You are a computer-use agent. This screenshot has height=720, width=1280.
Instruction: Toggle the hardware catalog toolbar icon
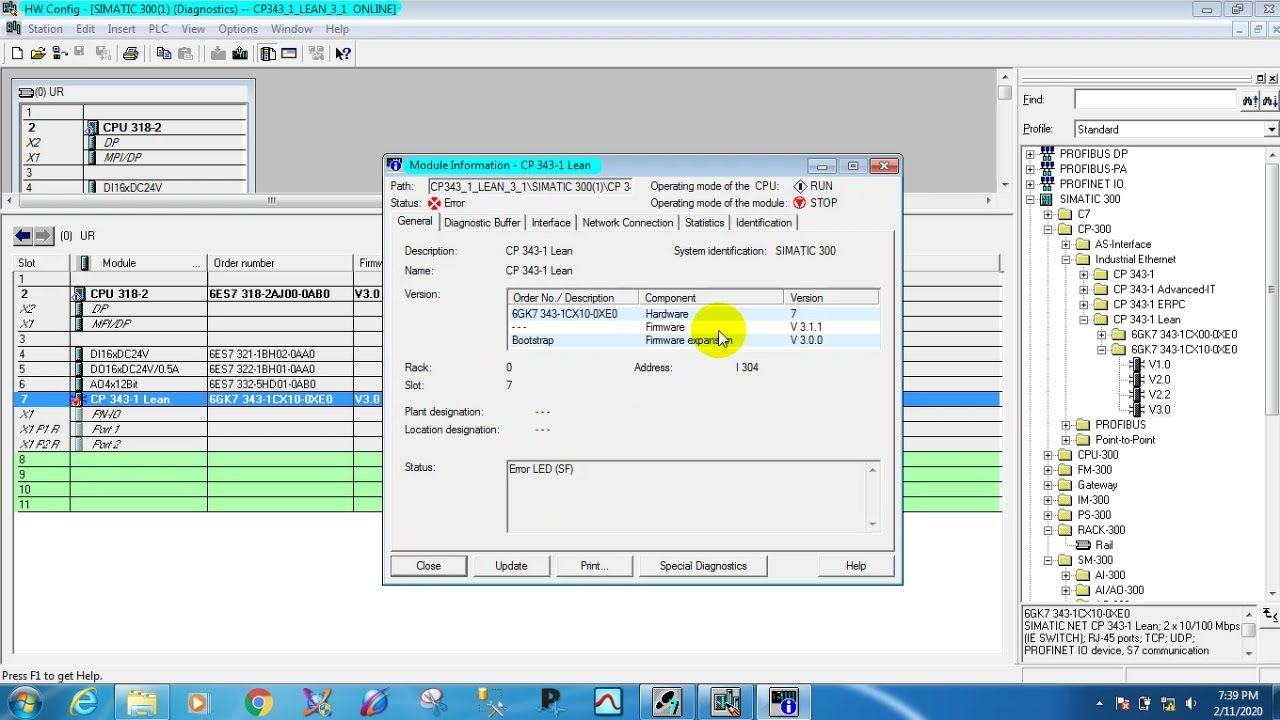coord(268,54)
